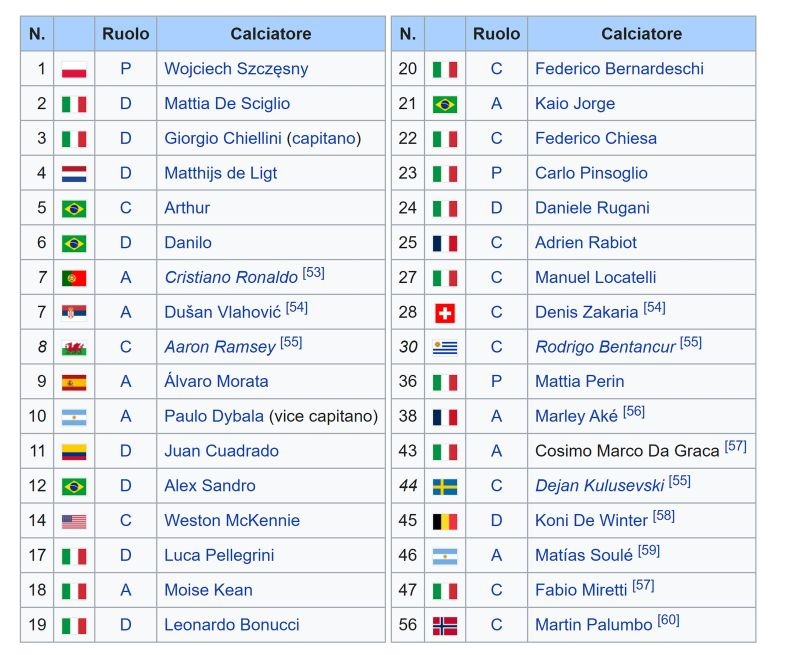Image resolution: width=800 pixels, height=655 pixels.
Task: Follow footnote 60 next to Martin Palumbo
Action: pos(668,620)
